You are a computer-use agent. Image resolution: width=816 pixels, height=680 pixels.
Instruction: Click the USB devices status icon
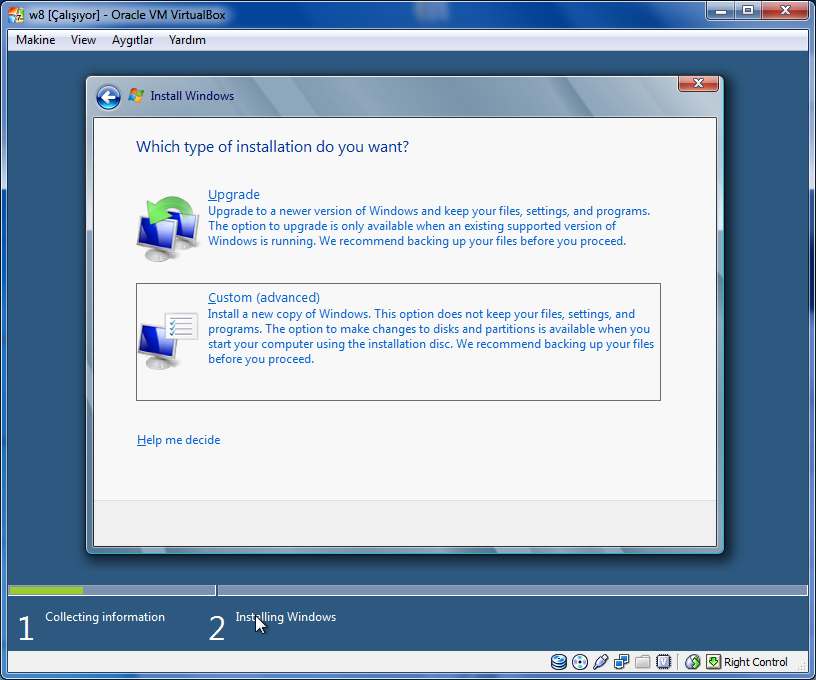point(601,662)
